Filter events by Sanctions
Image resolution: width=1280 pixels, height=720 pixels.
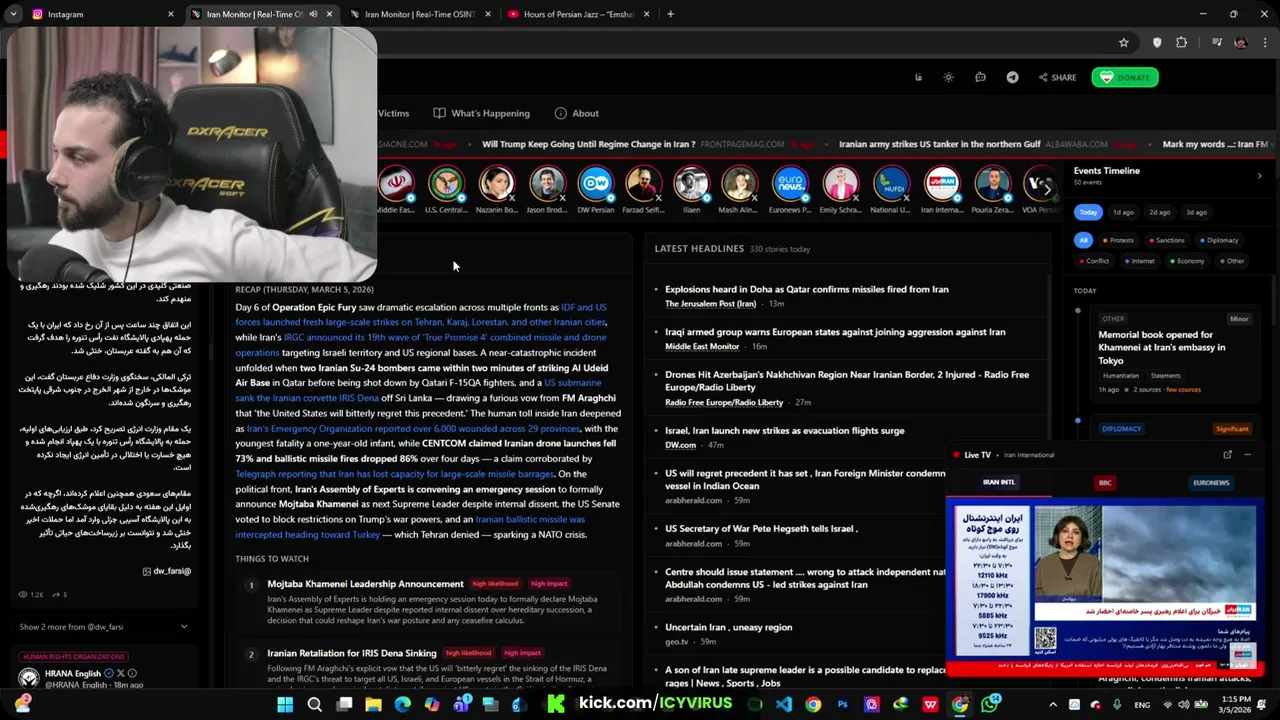(1166, 240)
